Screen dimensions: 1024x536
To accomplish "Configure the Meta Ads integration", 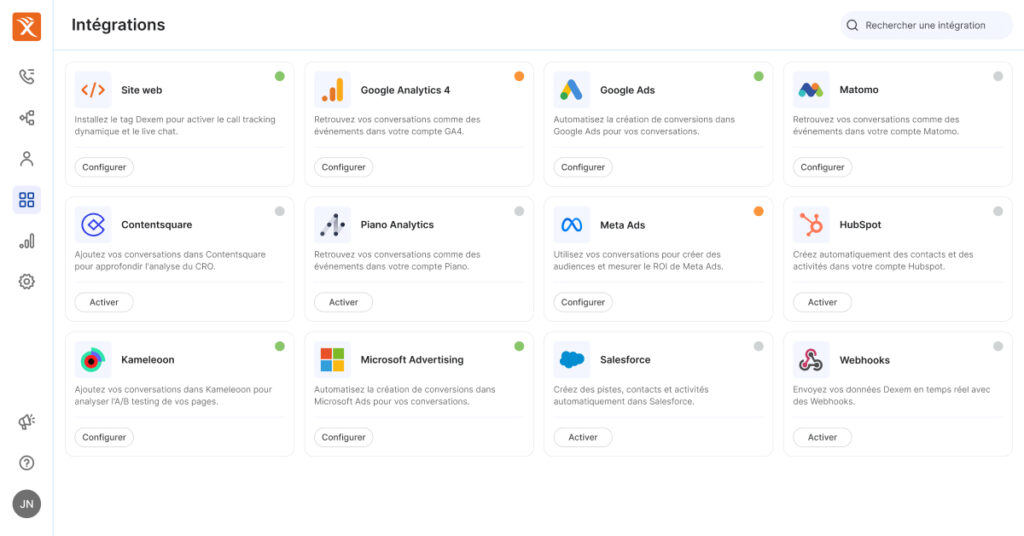I will [583, 302].
